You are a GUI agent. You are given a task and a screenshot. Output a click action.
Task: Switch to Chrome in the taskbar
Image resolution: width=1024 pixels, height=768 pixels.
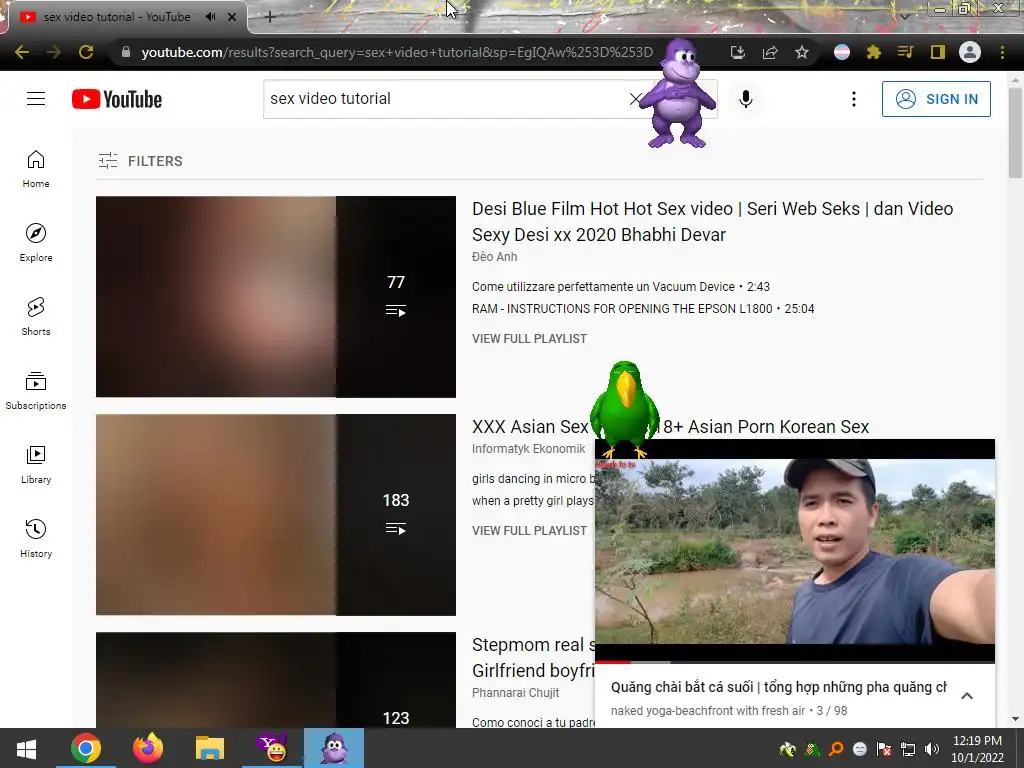86,748
